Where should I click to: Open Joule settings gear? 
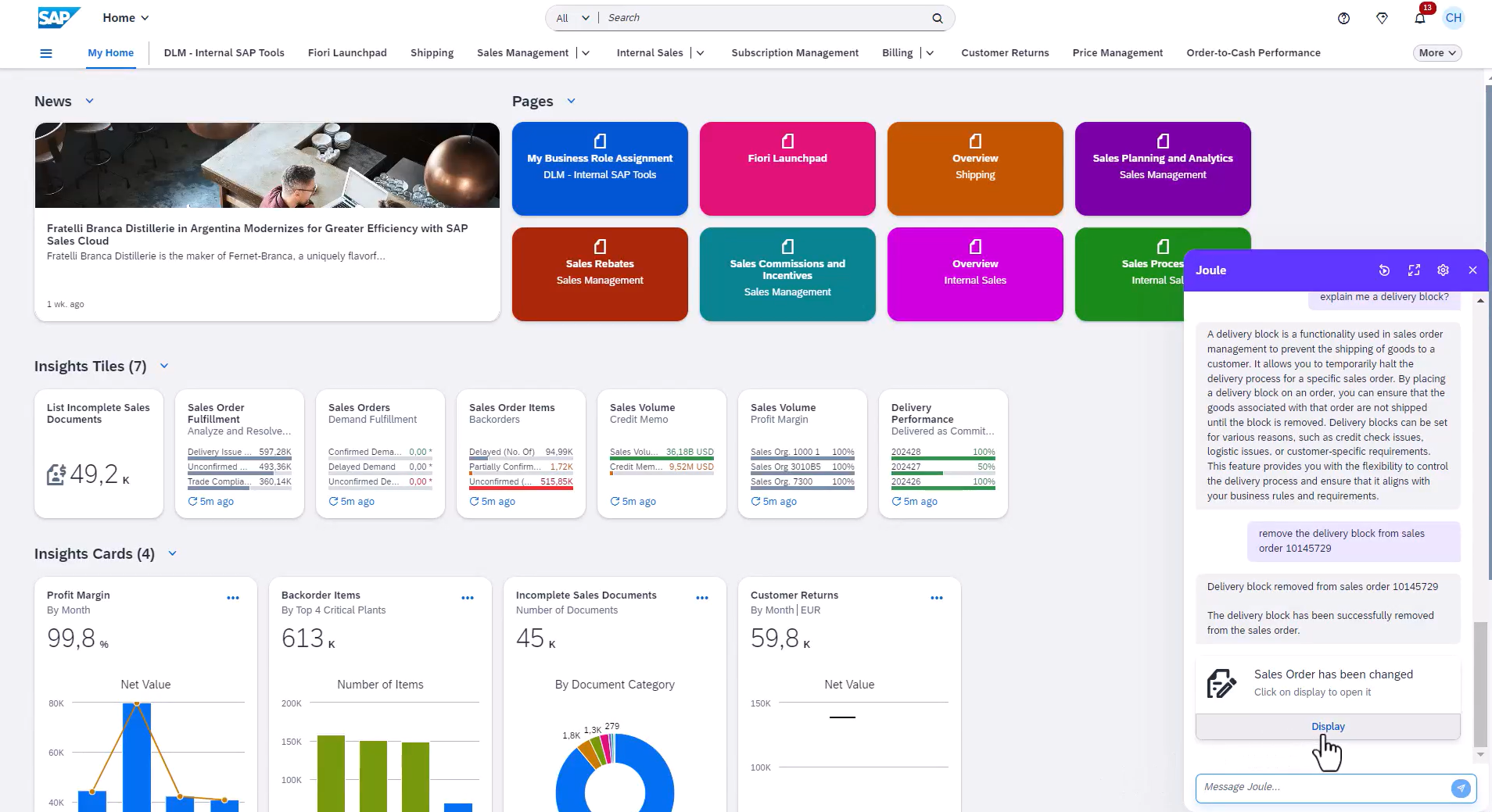point(1443,270)
